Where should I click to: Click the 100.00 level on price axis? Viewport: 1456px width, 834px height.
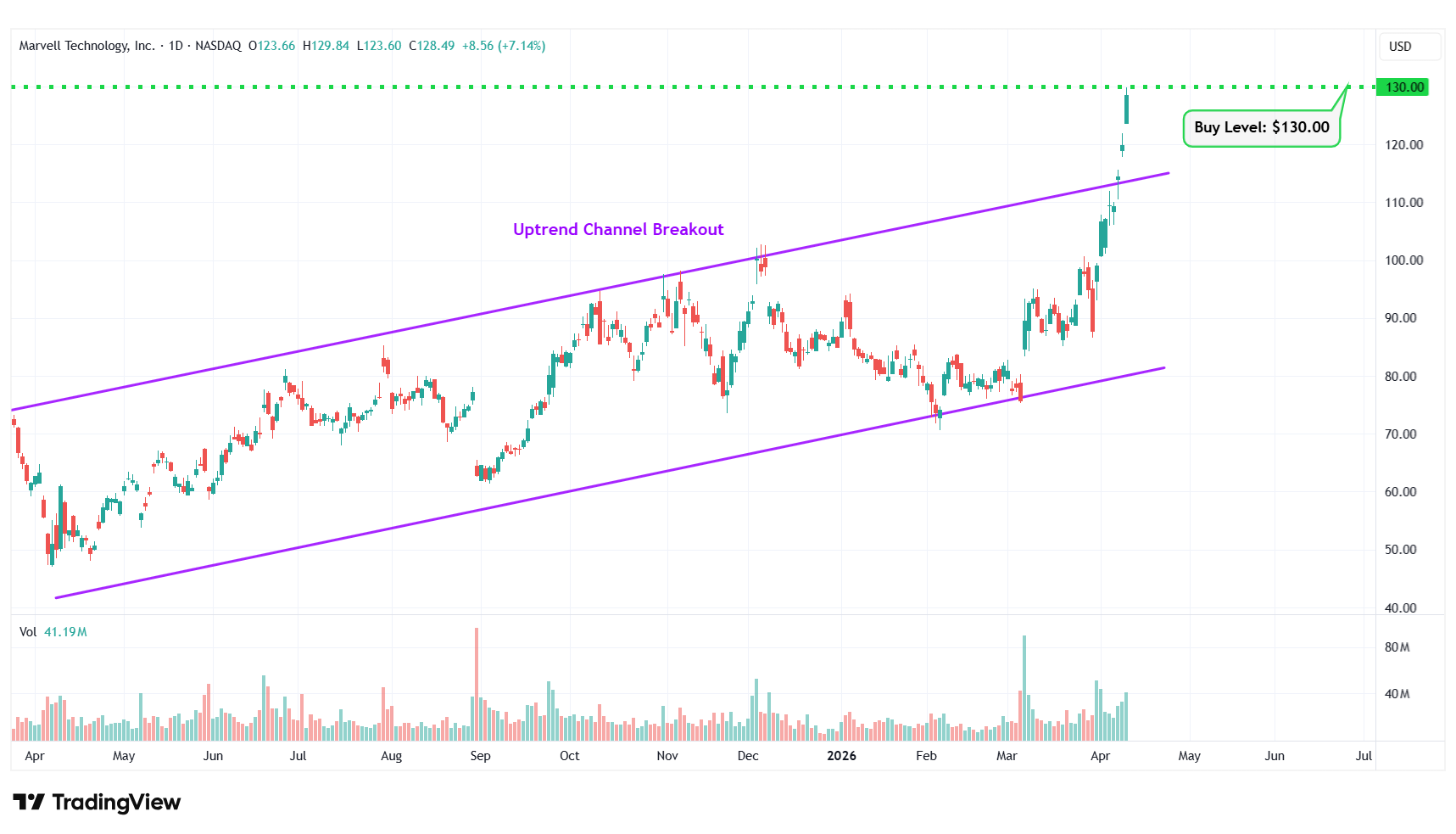(x=1403, y=260)
